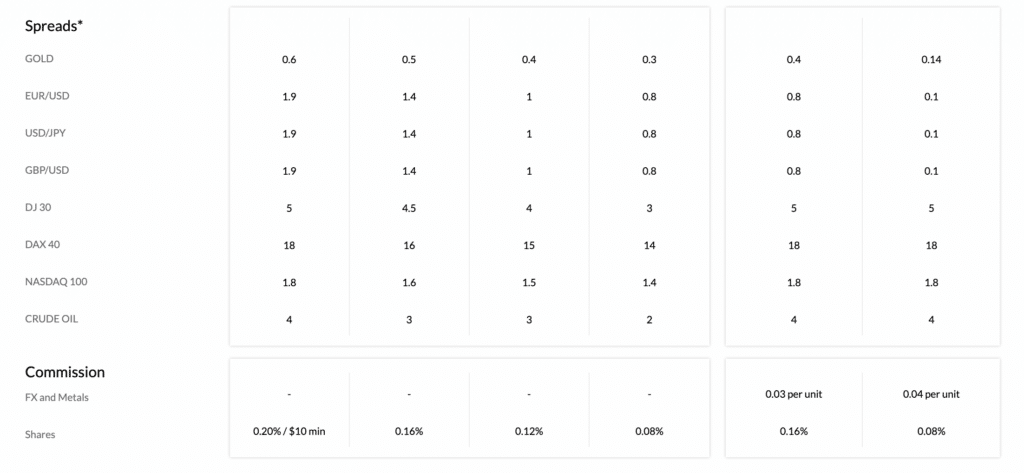
Task: Select the GOLD row label
Action: click(x=39, y=59)
